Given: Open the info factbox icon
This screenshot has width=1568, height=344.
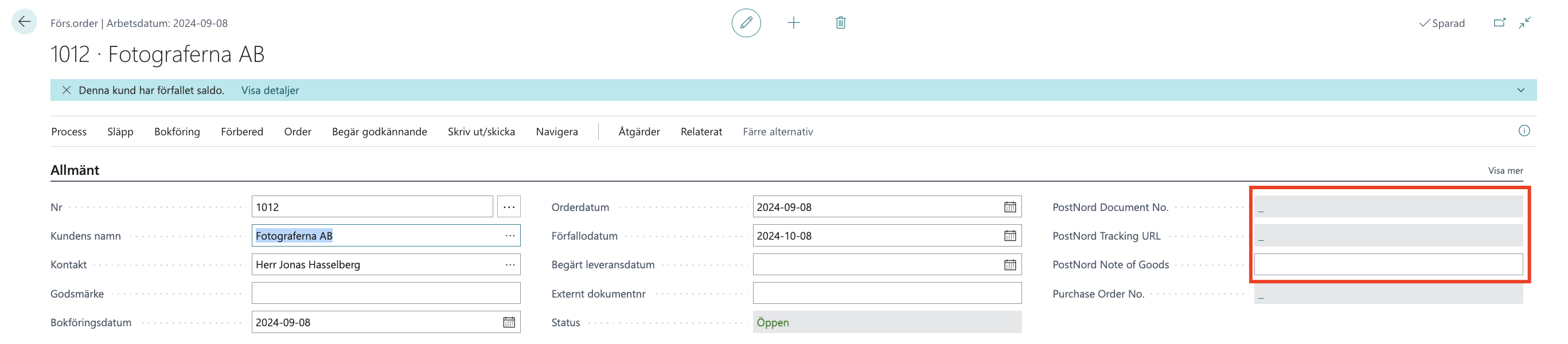Looking at the screenshot, I should click(1524, 131).
